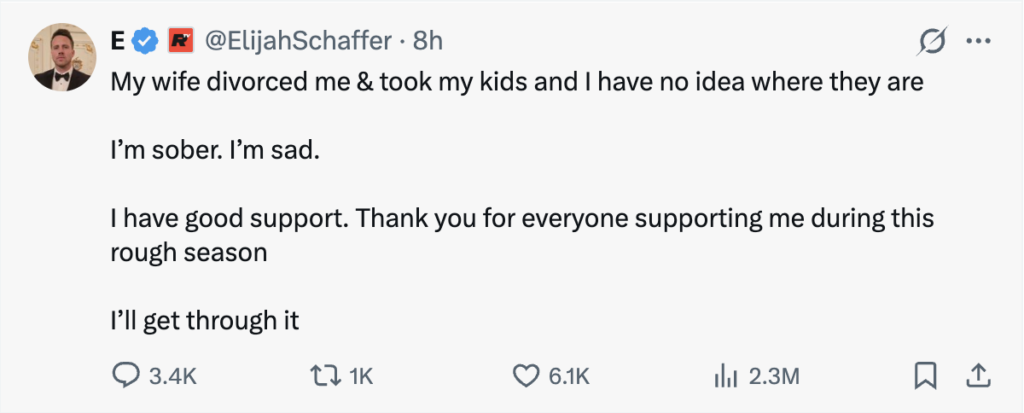Viewport: 1024px width, 413px height.
Task: Open the share post menu
Action: pos(977,375)
